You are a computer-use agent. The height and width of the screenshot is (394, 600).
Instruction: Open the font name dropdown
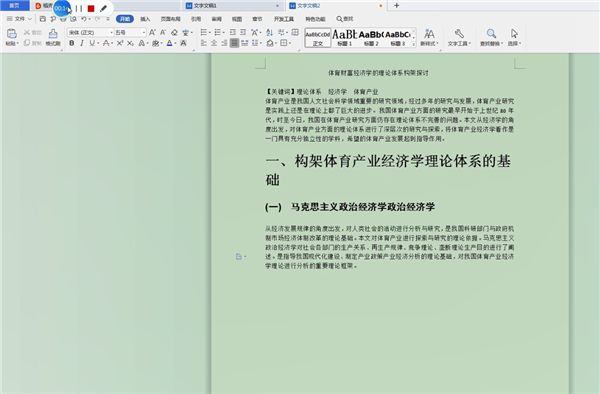111,33
